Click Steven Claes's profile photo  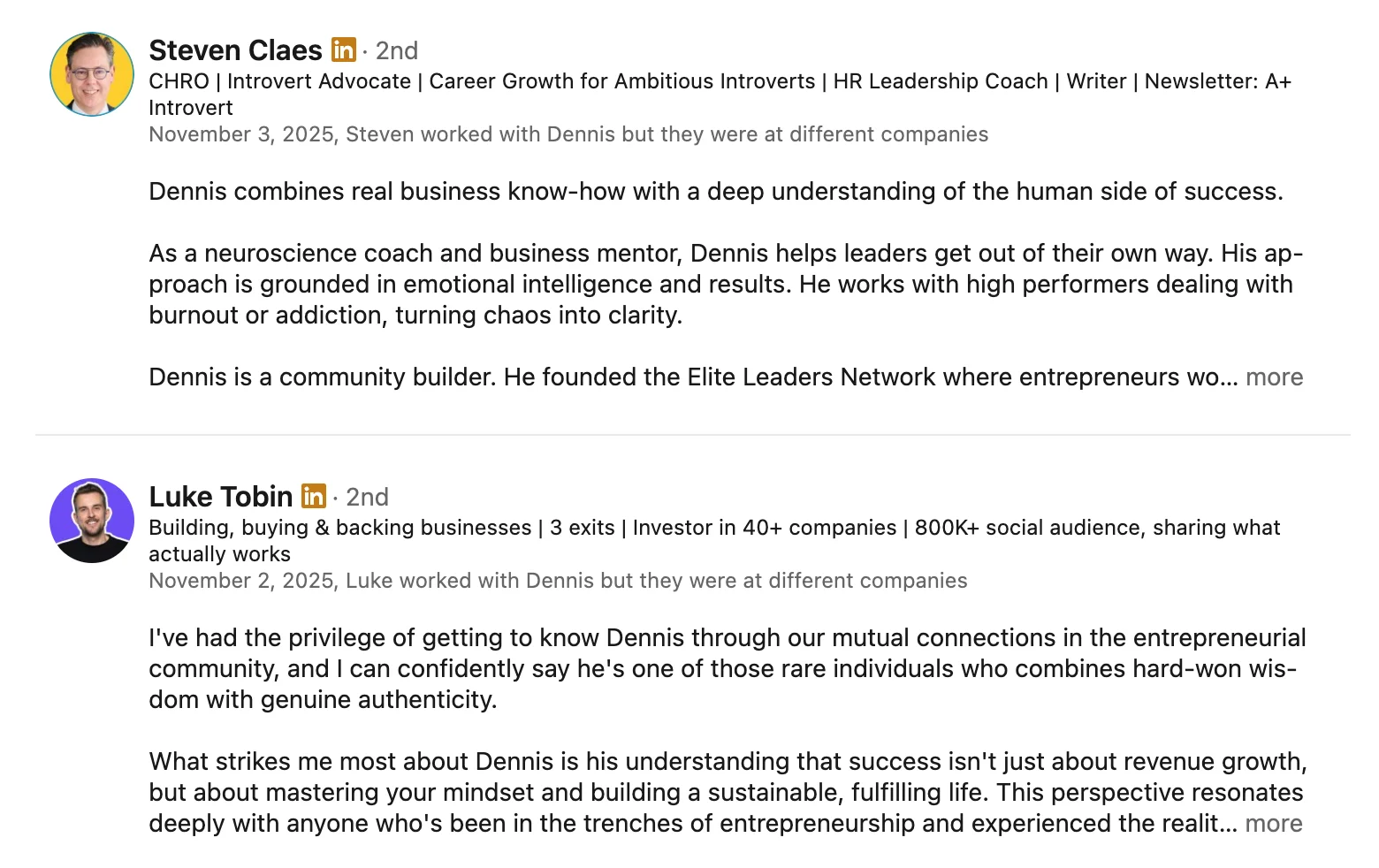coord(92,74)
